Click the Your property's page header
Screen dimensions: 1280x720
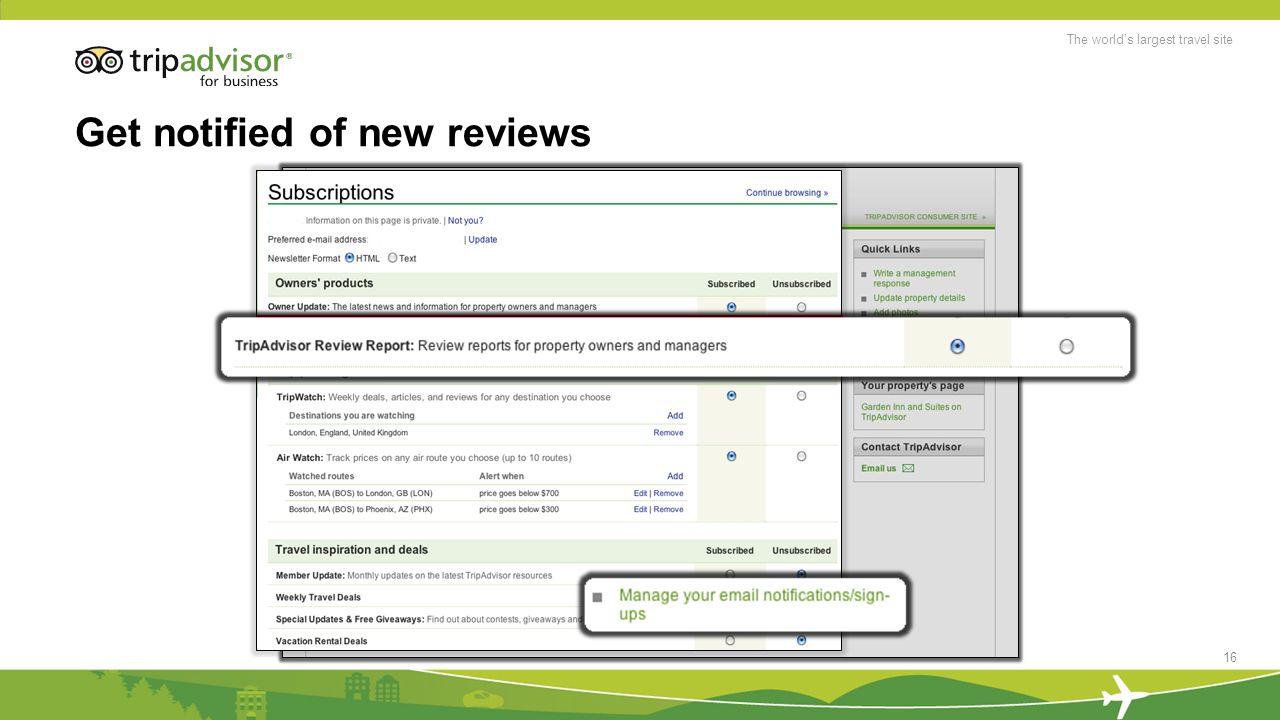pos(919,386)
